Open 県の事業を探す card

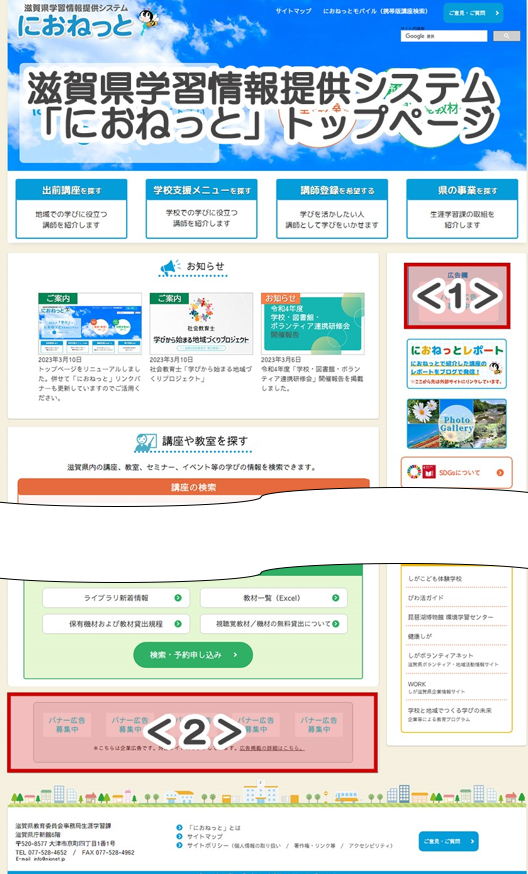tap(462, 208)
